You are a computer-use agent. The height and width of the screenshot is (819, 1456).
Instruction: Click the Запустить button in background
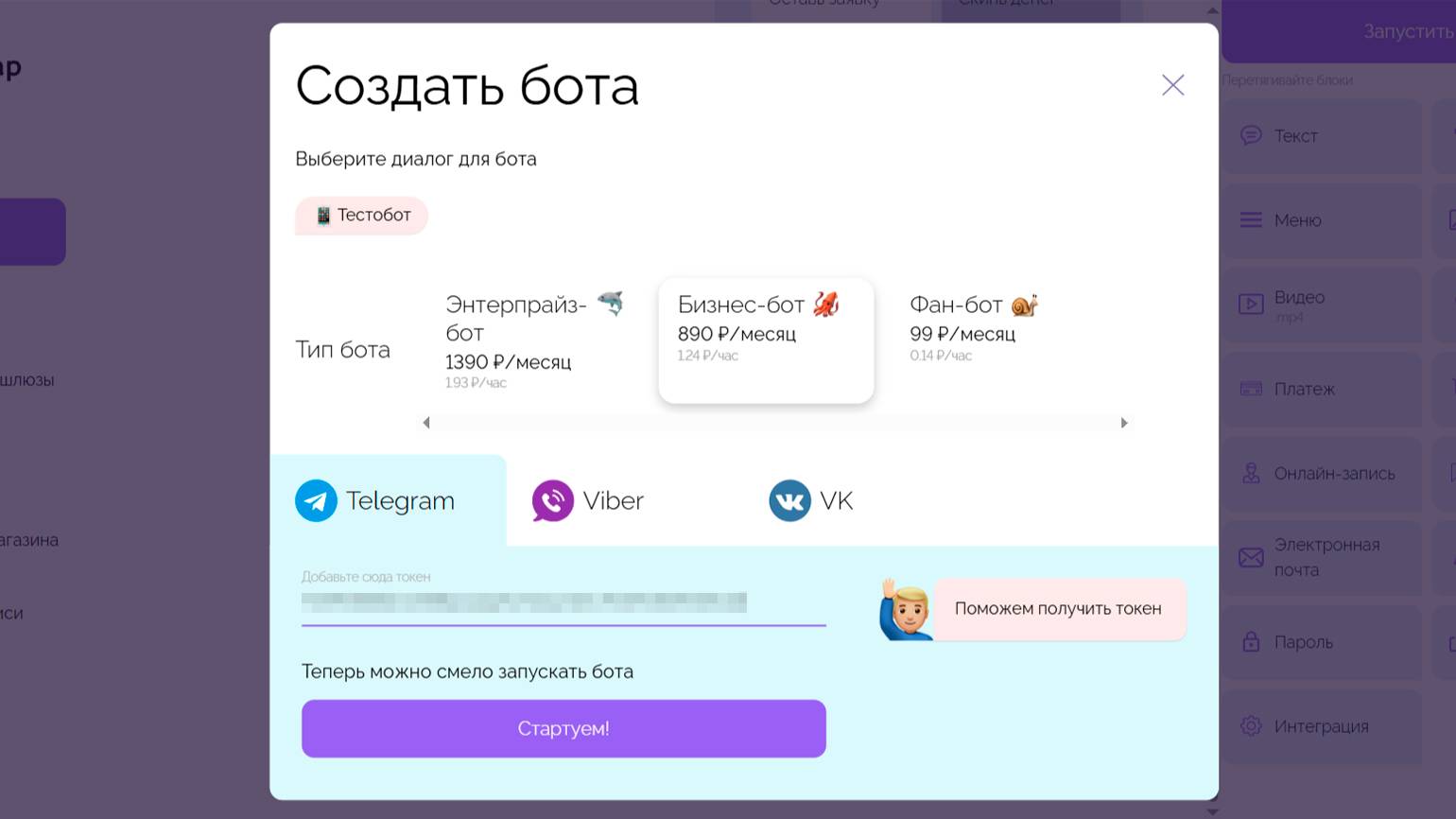click(1339, 31)
